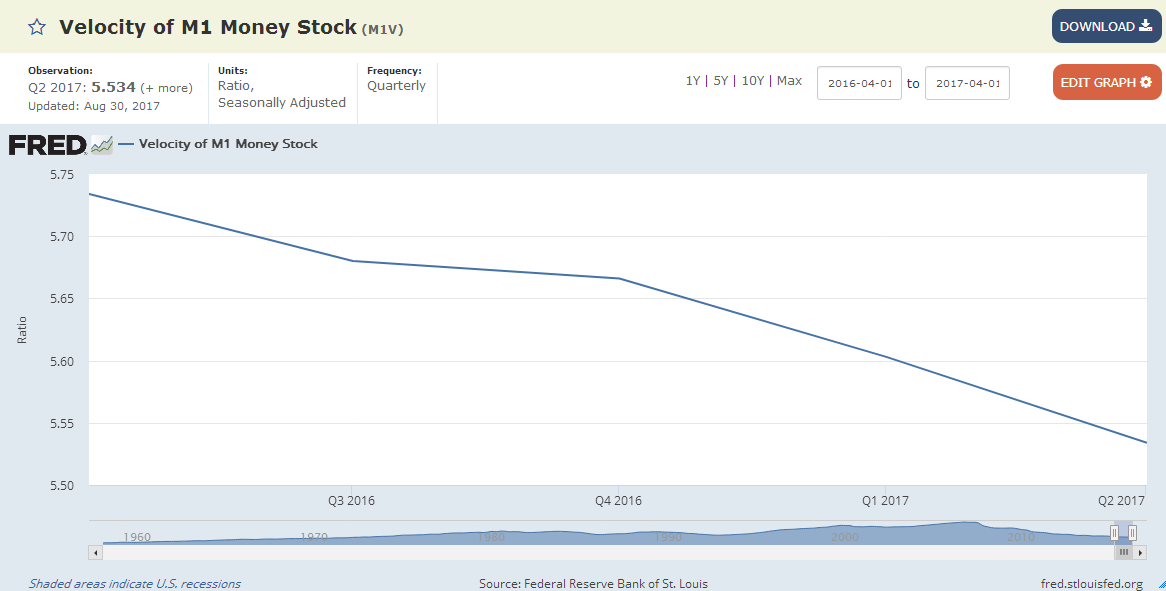This screenshot has width=1166, height=591.
Task: Click the right scroll arrow of range navigator
Action: click(1140, 552)
